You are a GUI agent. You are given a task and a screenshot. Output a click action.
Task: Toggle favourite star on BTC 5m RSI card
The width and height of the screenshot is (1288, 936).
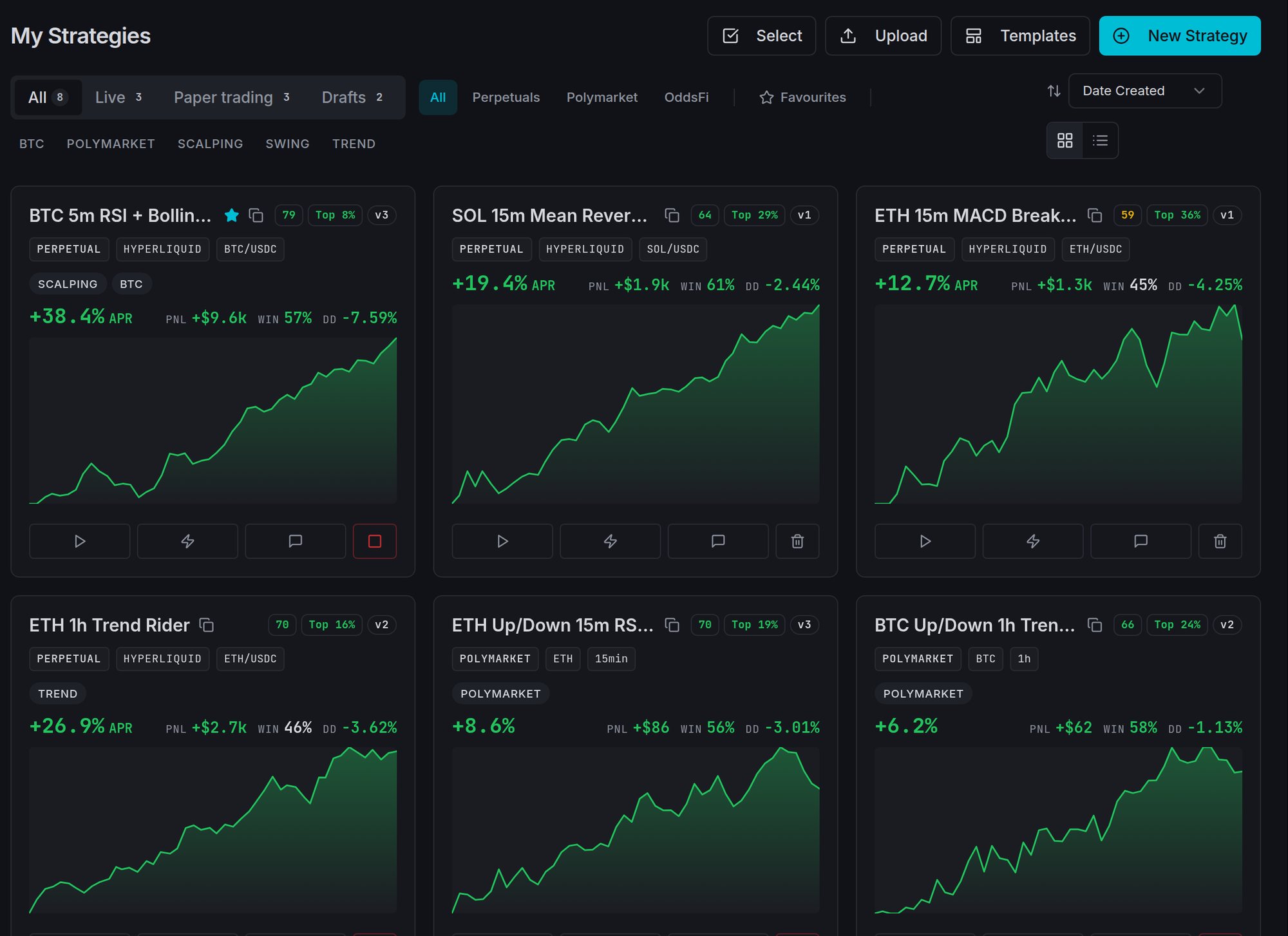(x=232, y=215)
